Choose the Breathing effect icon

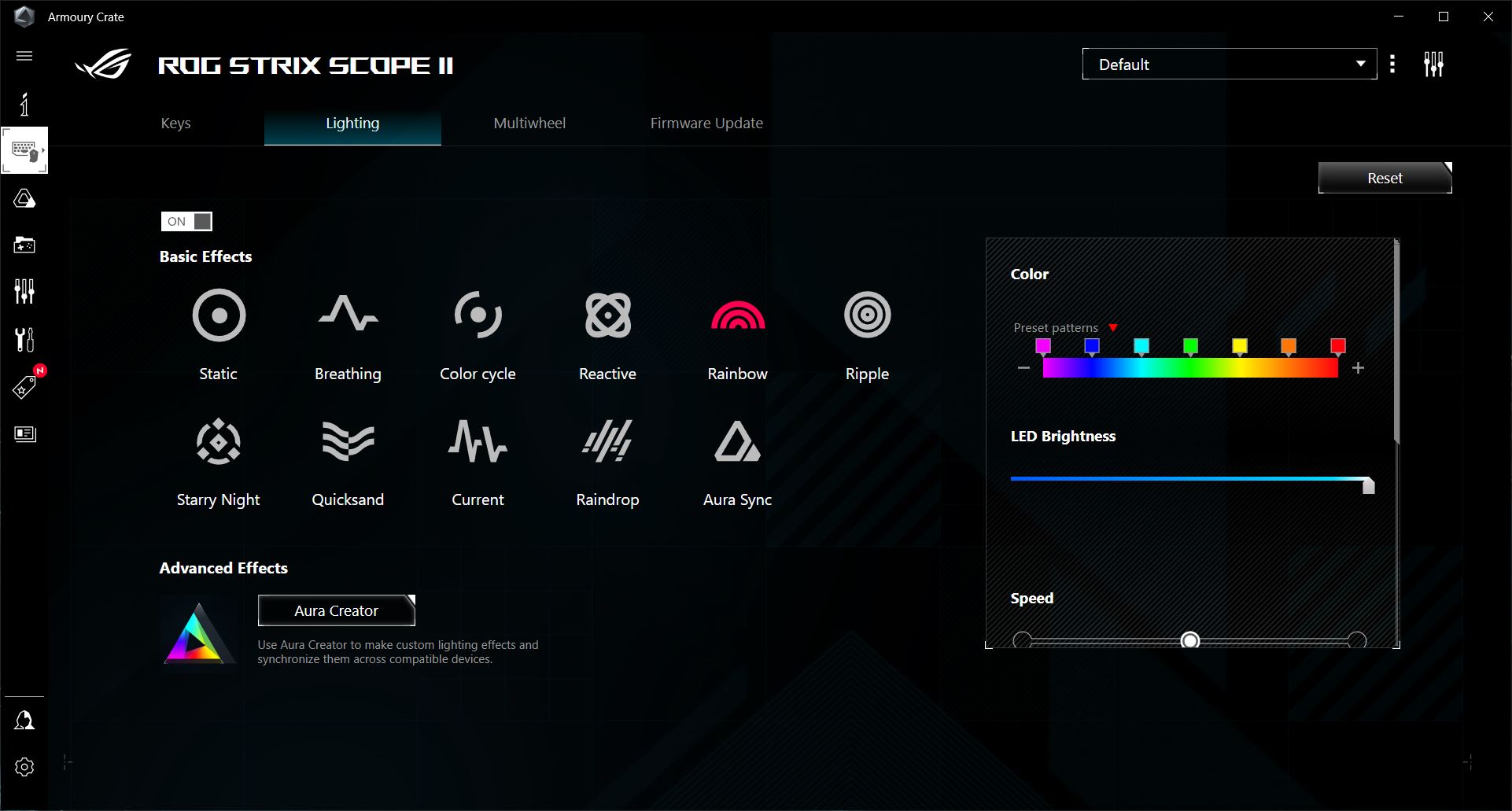(348, 314)
